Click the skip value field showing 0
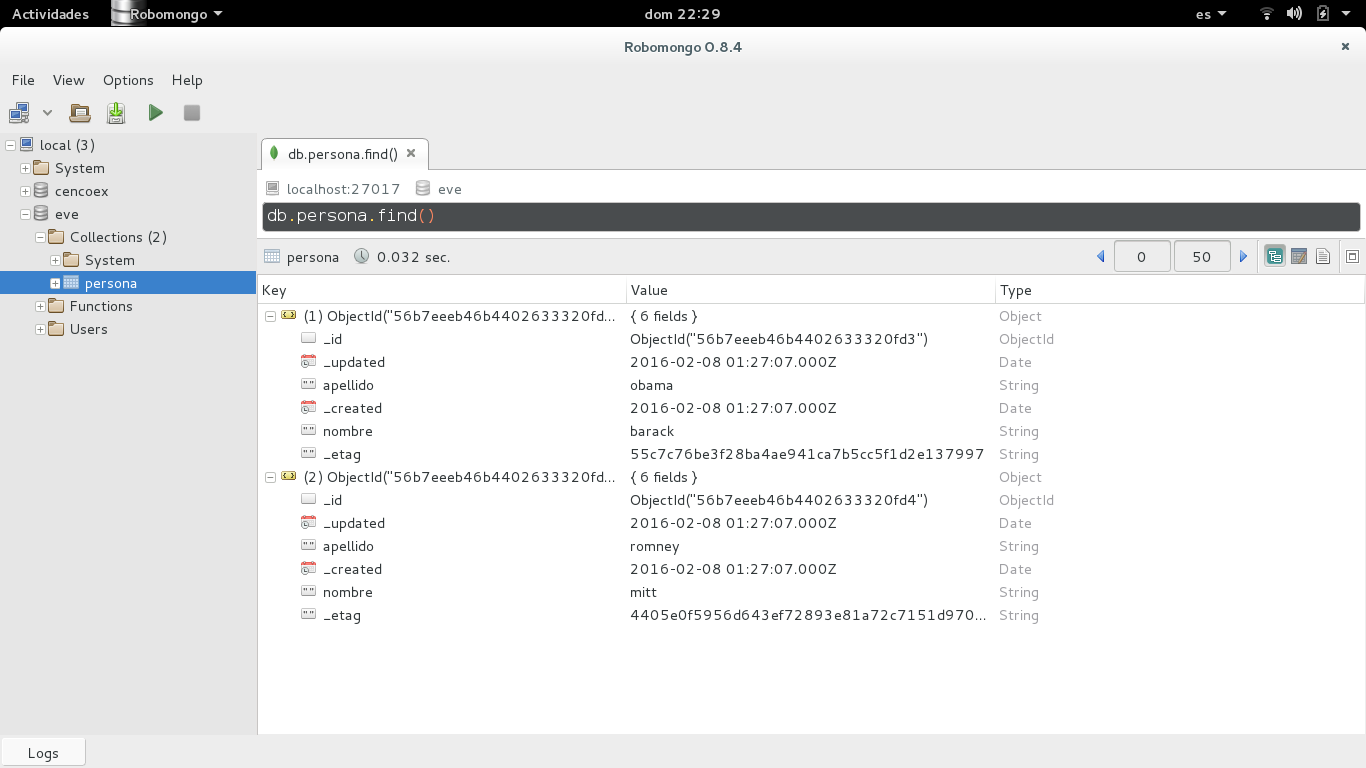Screen dimensions: 1366x768 click(1142, 257)
